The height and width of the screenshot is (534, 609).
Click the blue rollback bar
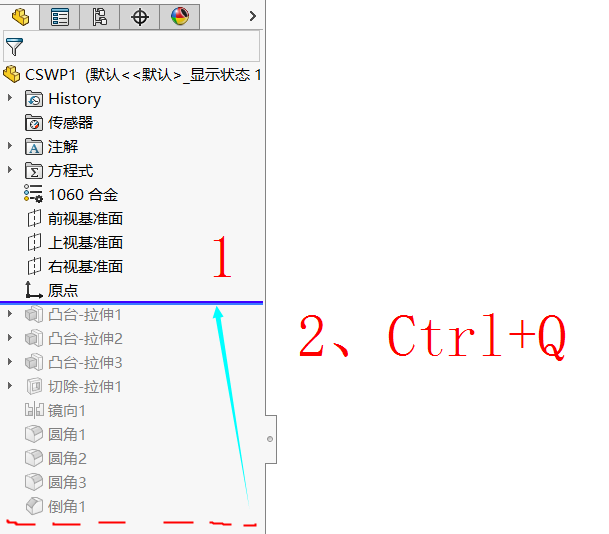[x=132, y=303]
